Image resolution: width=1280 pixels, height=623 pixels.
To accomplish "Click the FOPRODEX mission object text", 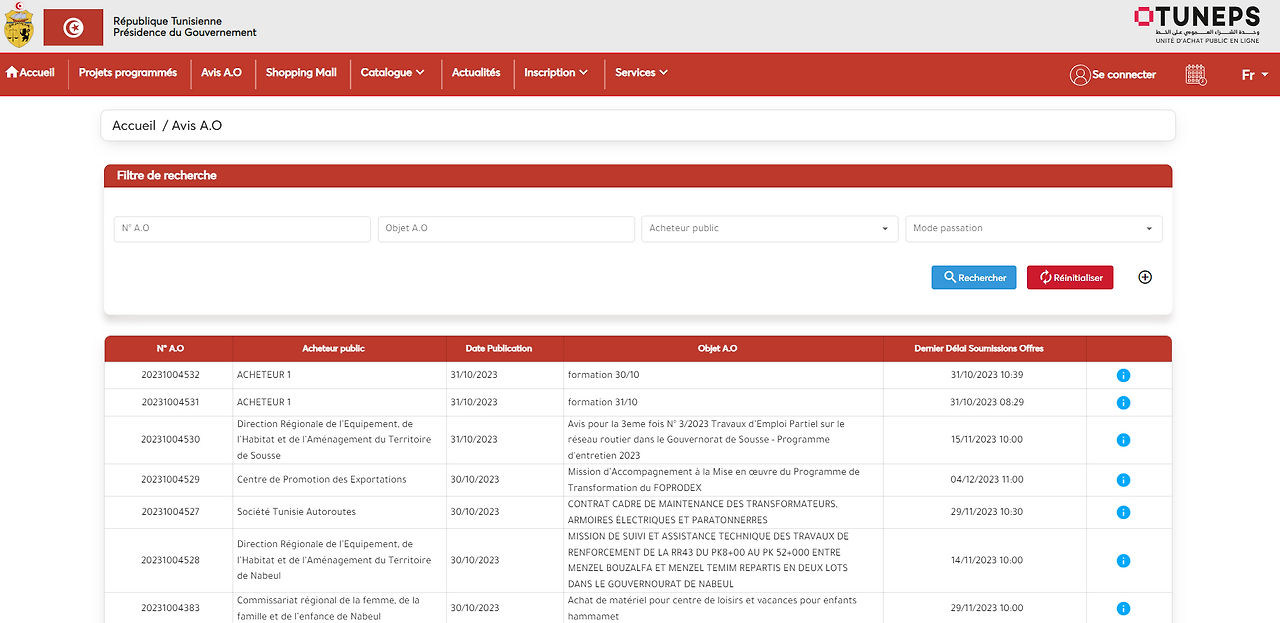I will [713, 480].
